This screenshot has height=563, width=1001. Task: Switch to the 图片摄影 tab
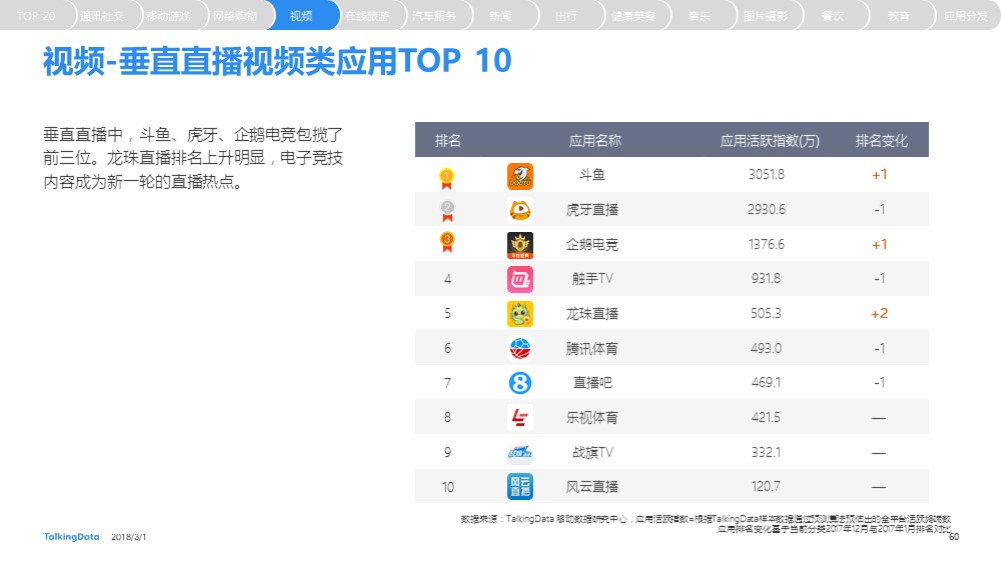point(766,15)
